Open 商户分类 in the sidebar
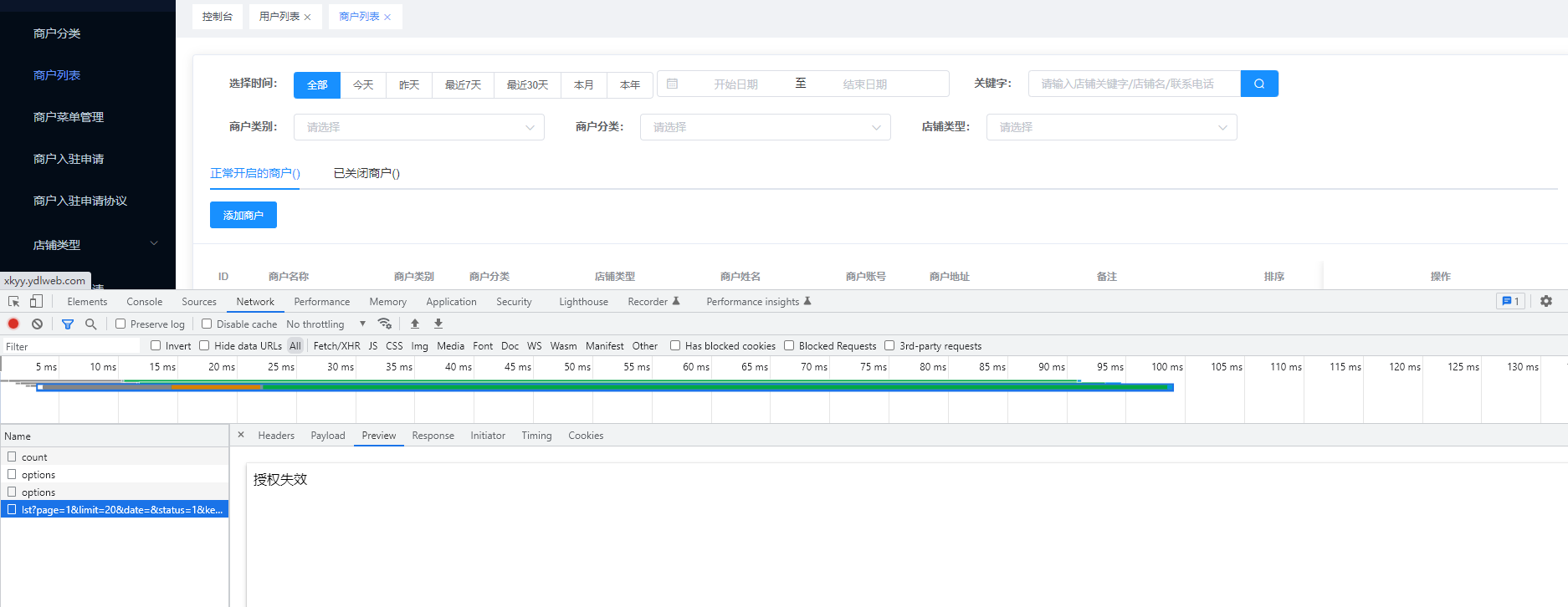 click(x=57, y=33)
